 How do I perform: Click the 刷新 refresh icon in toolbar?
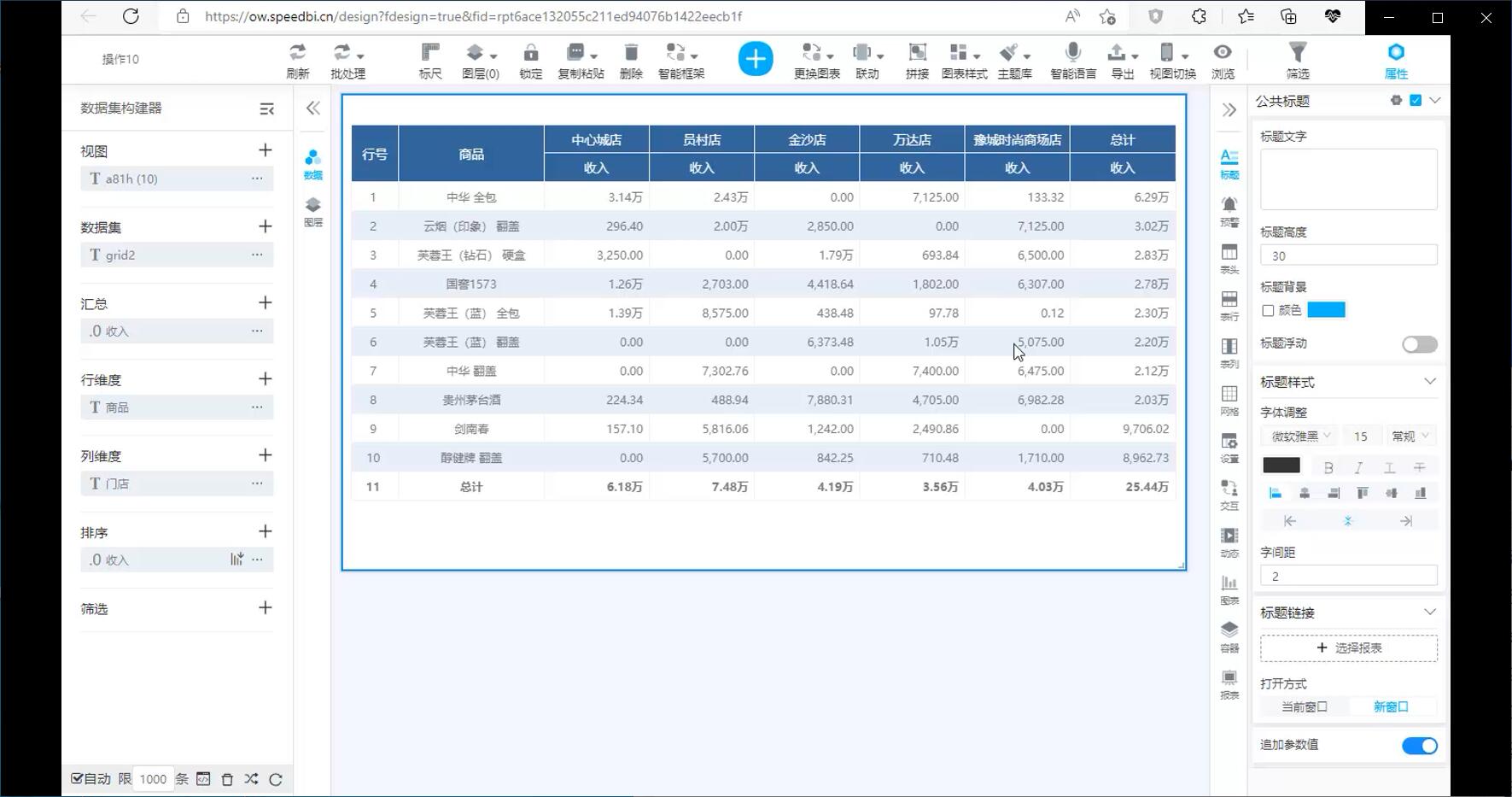(297, 53)
